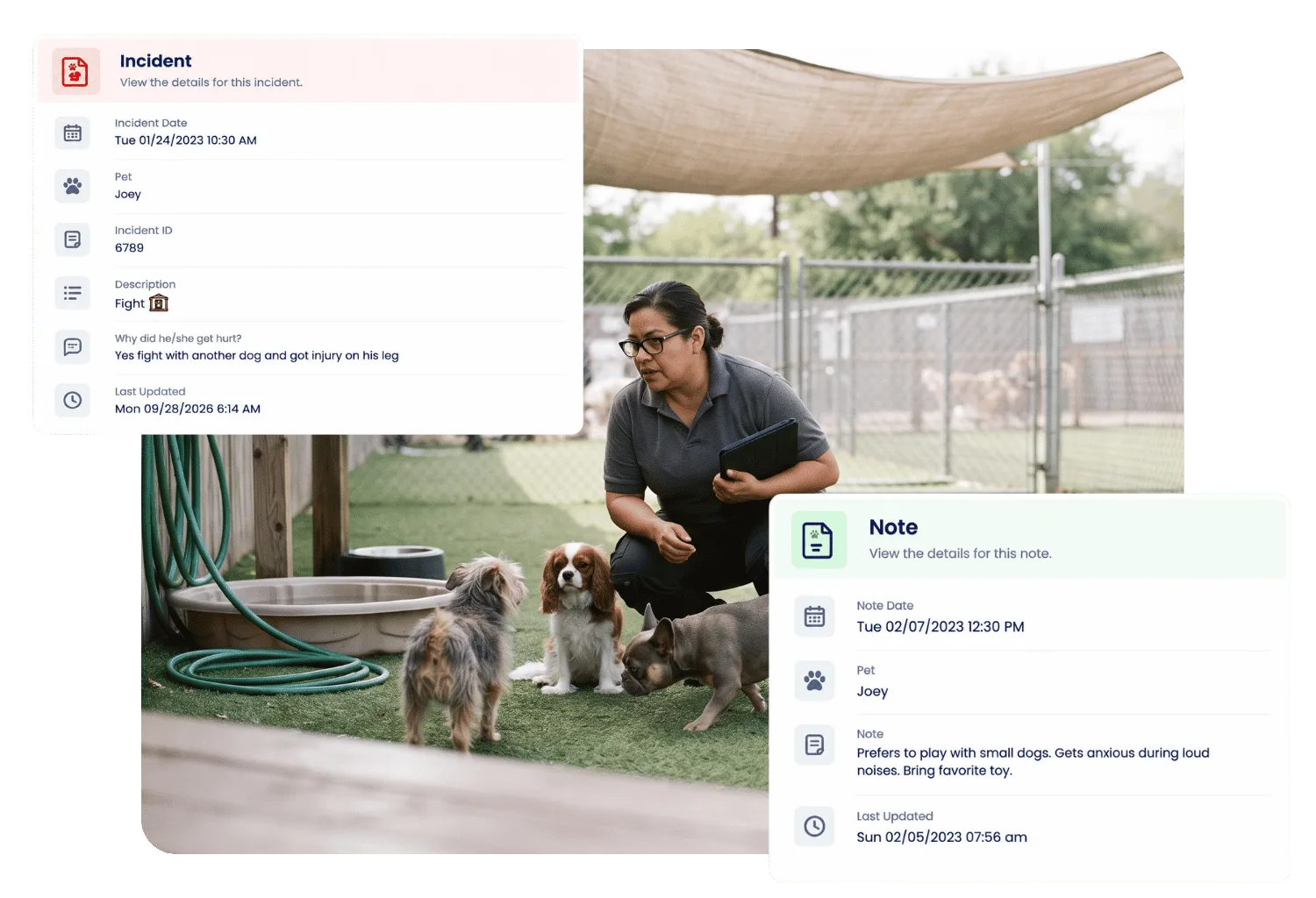
Task: Select the Note card title
Action: (x=893, y=527)
